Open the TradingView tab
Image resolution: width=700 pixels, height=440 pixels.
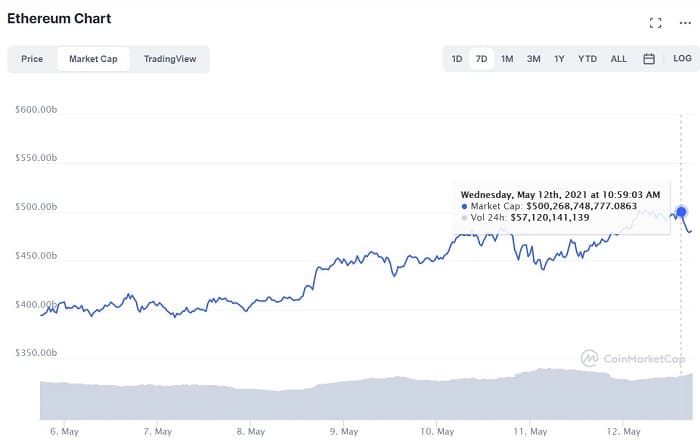point(170,59)
